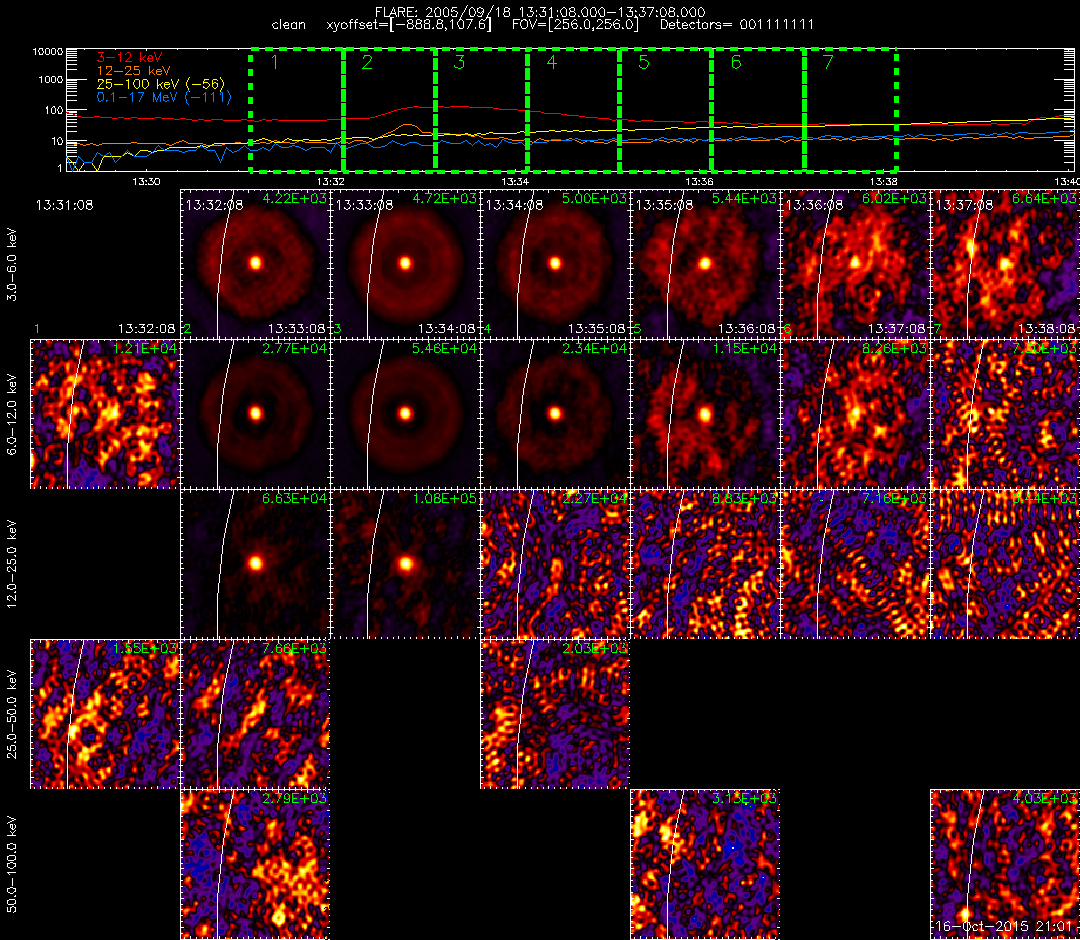Select the 3-6 keV image with peak 4.72E+03
Viewport: 1080px width, 940px height.
point(405,264)
